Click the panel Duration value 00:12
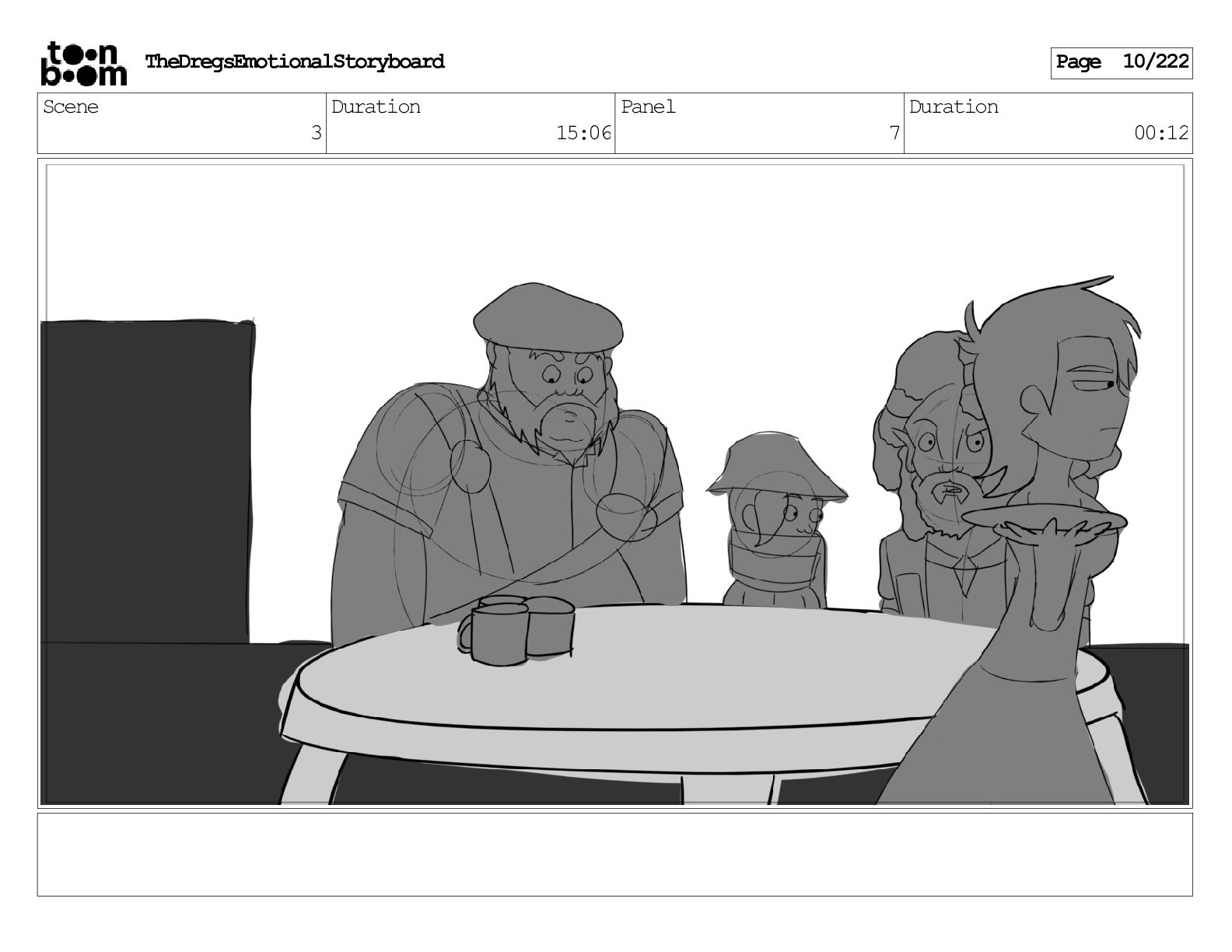1232x952 pixels. point(1161,134)
